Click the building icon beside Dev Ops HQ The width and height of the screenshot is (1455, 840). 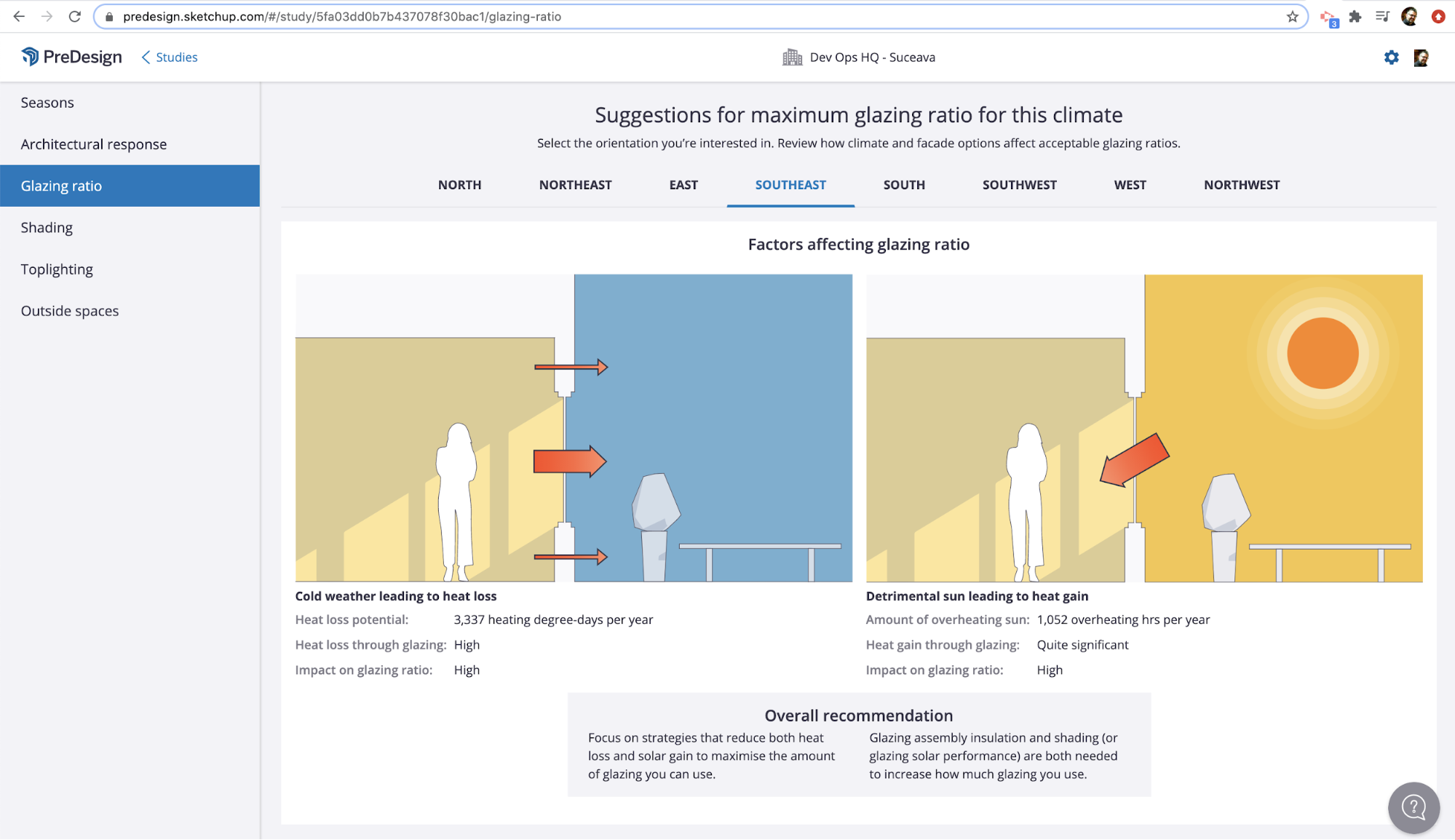click(x=791, y=57)
